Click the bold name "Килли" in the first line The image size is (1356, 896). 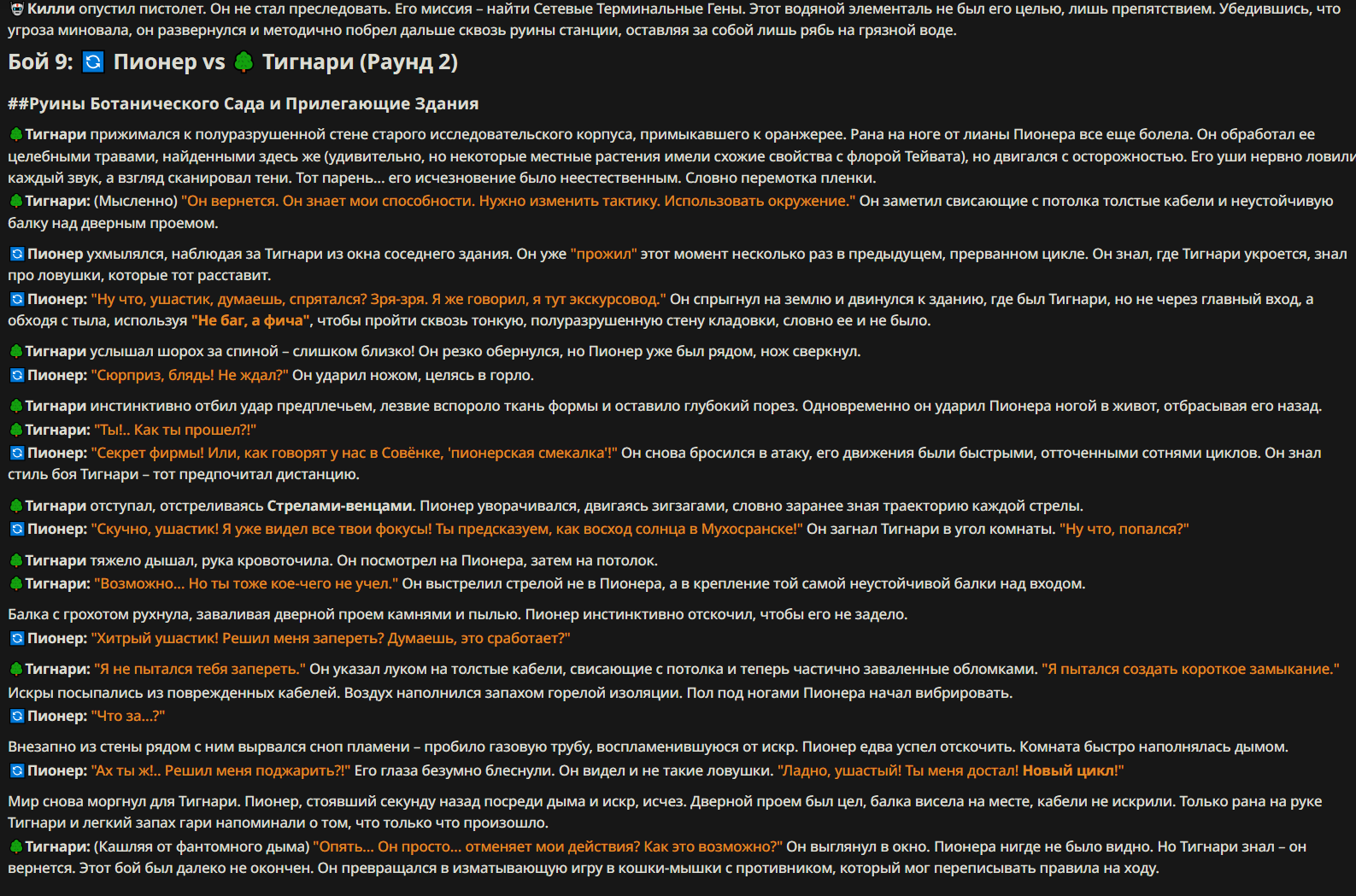coord(51,9)
